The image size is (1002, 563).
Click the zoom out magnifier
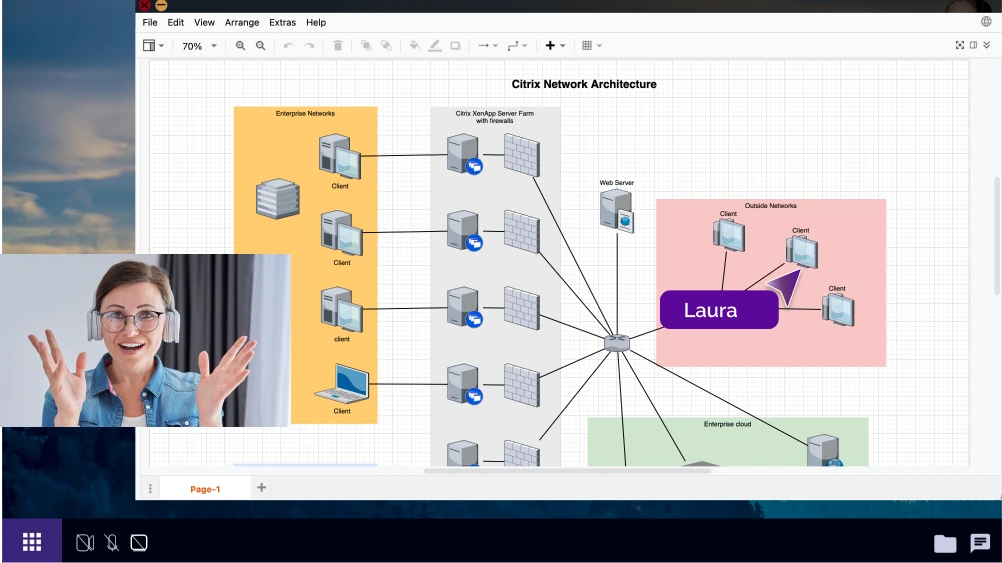[261, 45]
